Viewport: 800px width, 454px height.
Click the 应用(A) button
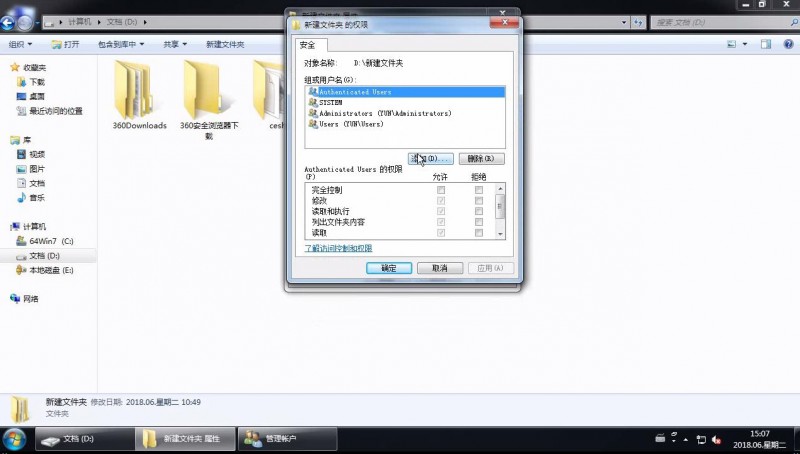tap(491, 268)
